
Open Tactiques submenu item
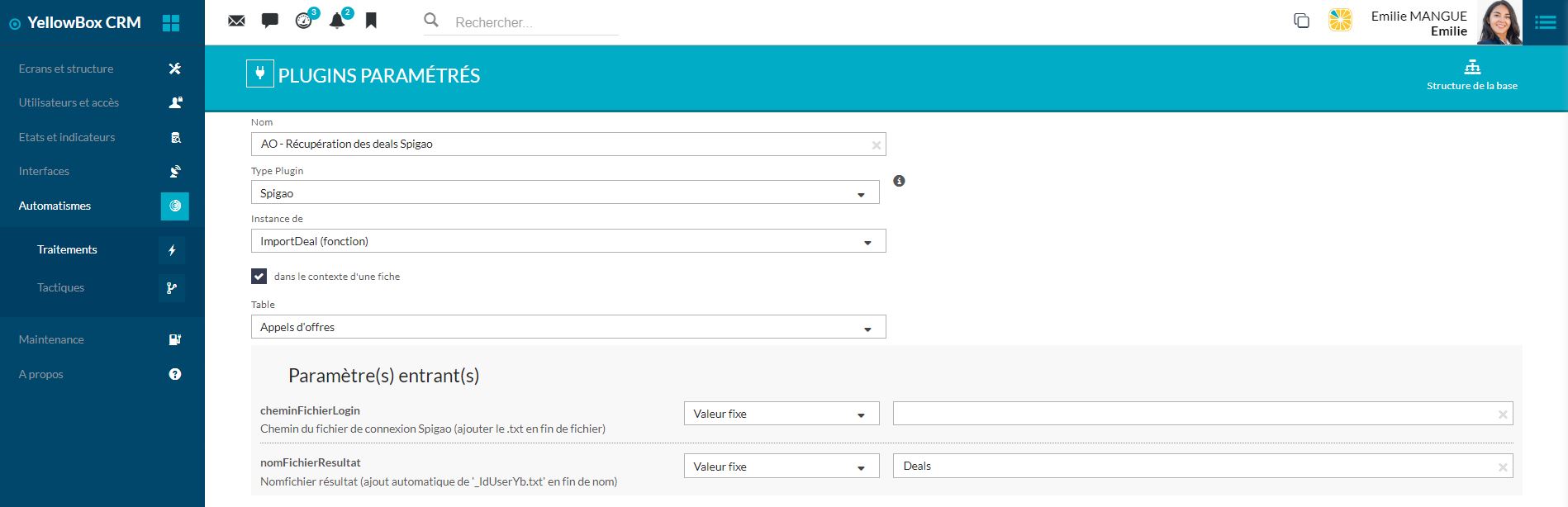point(61,287)
